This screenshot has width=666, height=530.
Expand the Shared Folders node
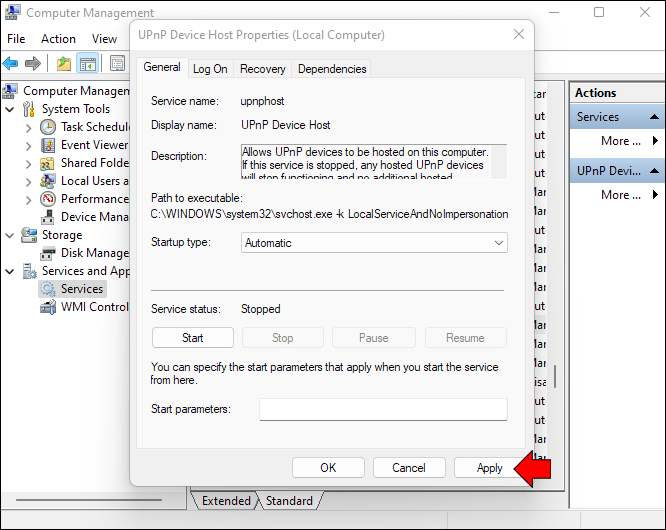point(28,164)
